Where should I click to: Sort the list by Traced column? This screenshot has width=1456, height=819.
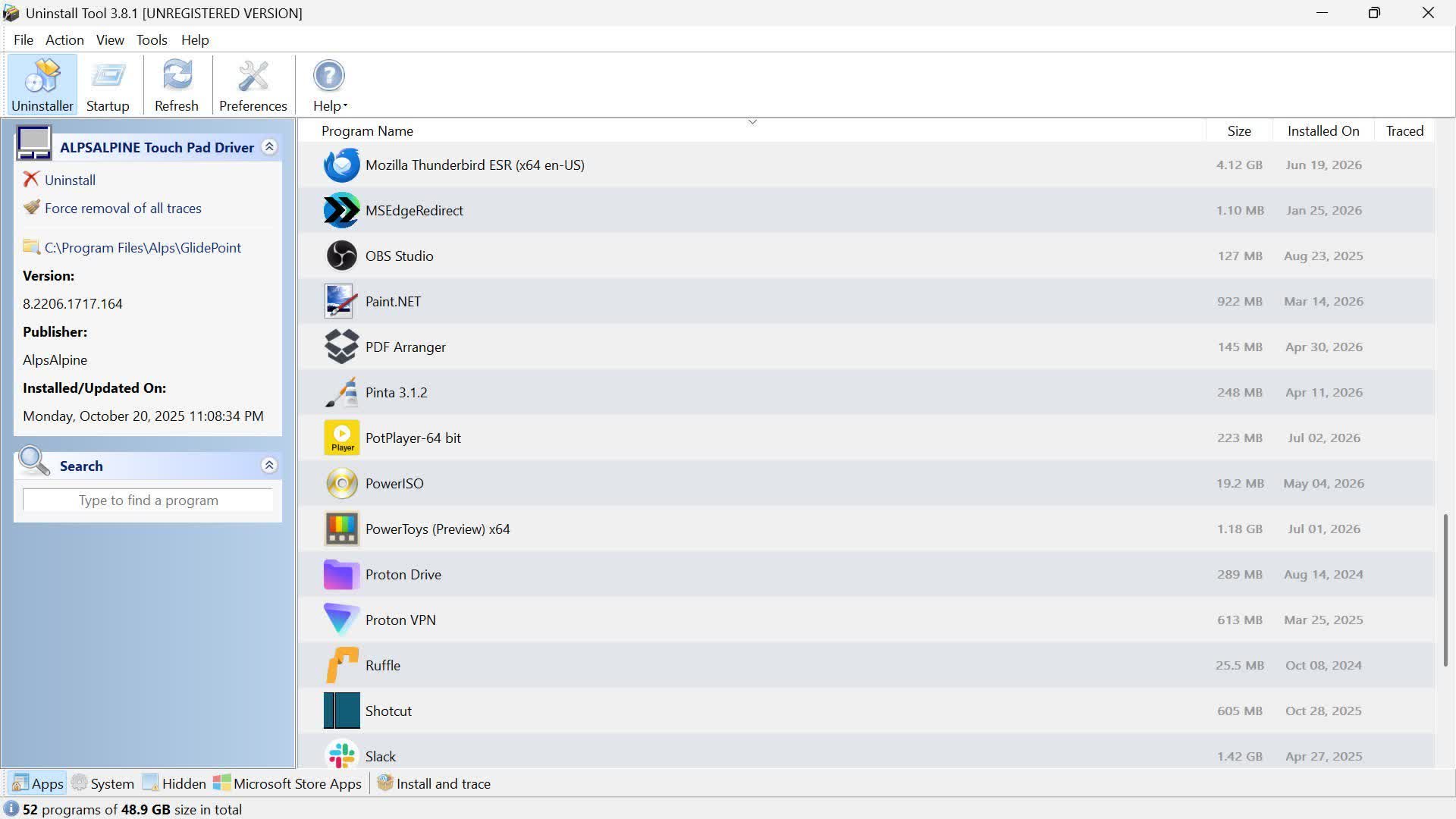pyautogui.click(x=1404, y=130)
